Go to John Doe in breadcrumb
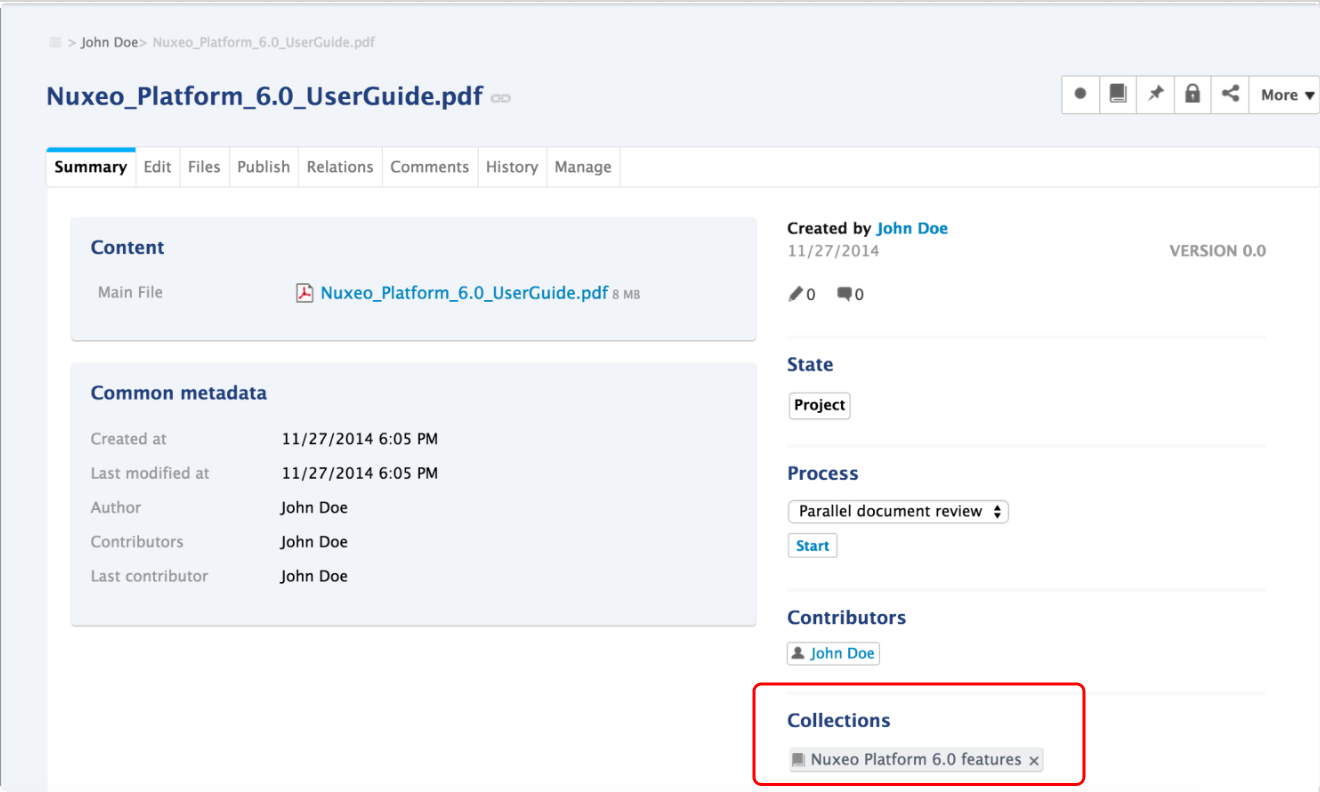This screenshot has height=792, width=1320. pos(110,42)
